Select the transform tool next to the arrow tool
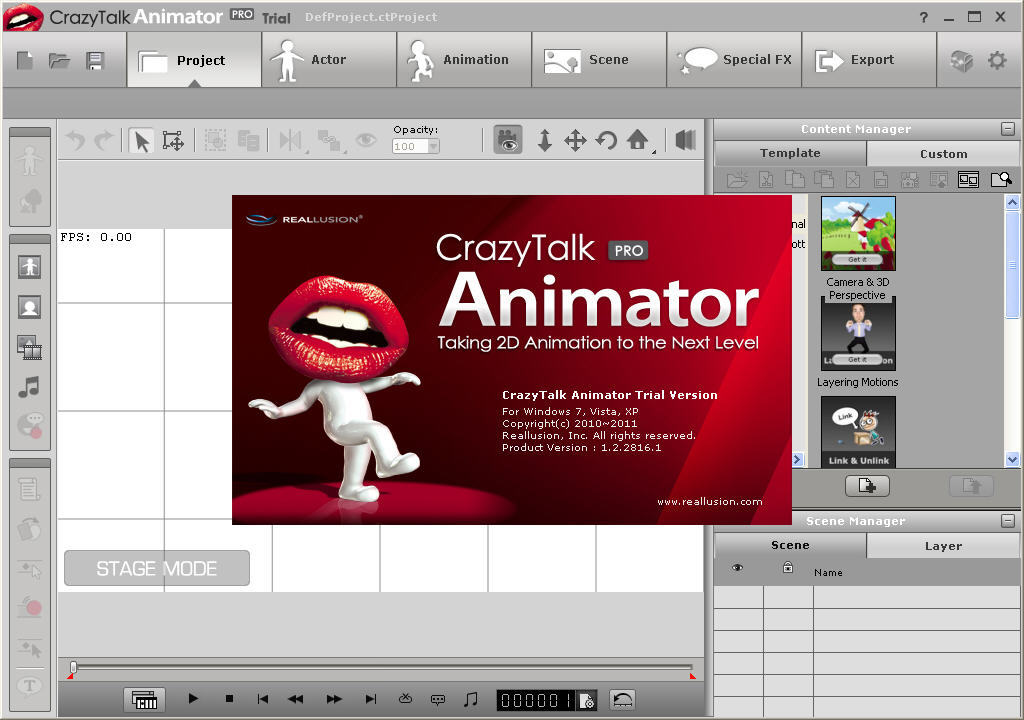Image resolution: width=1024 pixels, height=720 pixels. pyautogui.click(x=174, y=141)
